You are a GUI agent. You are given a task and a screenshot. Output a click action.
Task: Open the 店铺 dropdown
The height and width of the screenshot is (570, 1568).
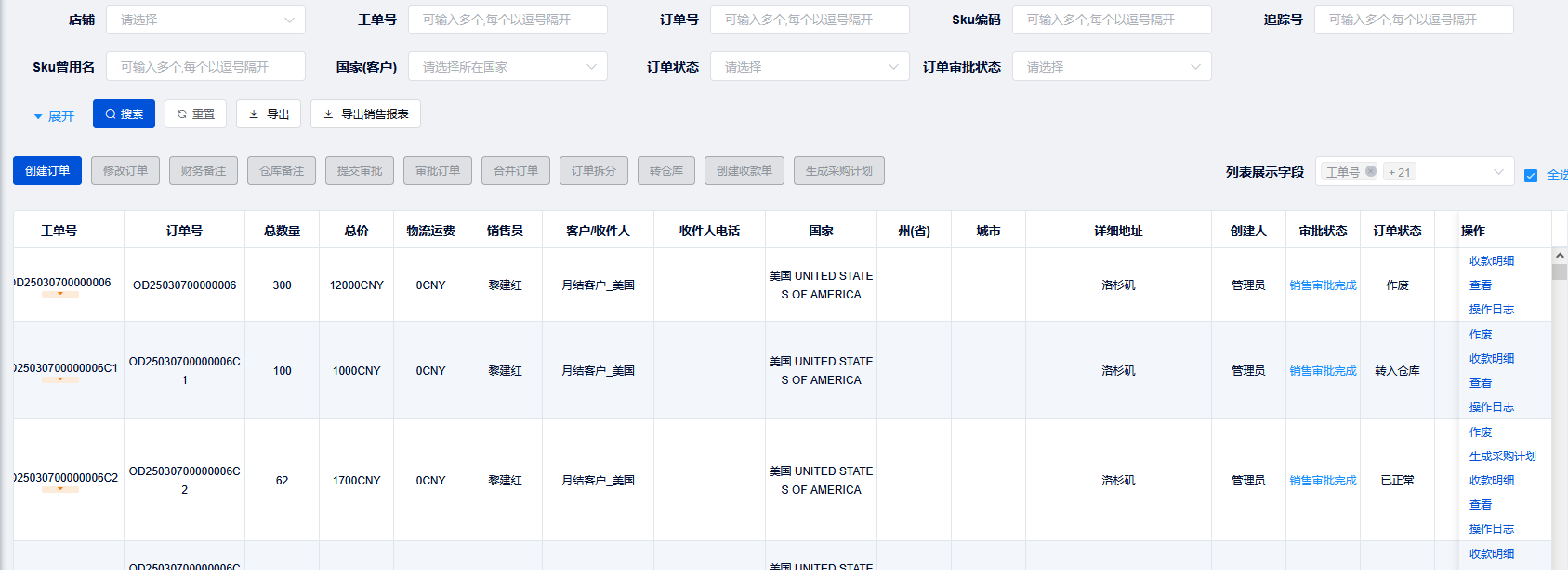point(205,20)
